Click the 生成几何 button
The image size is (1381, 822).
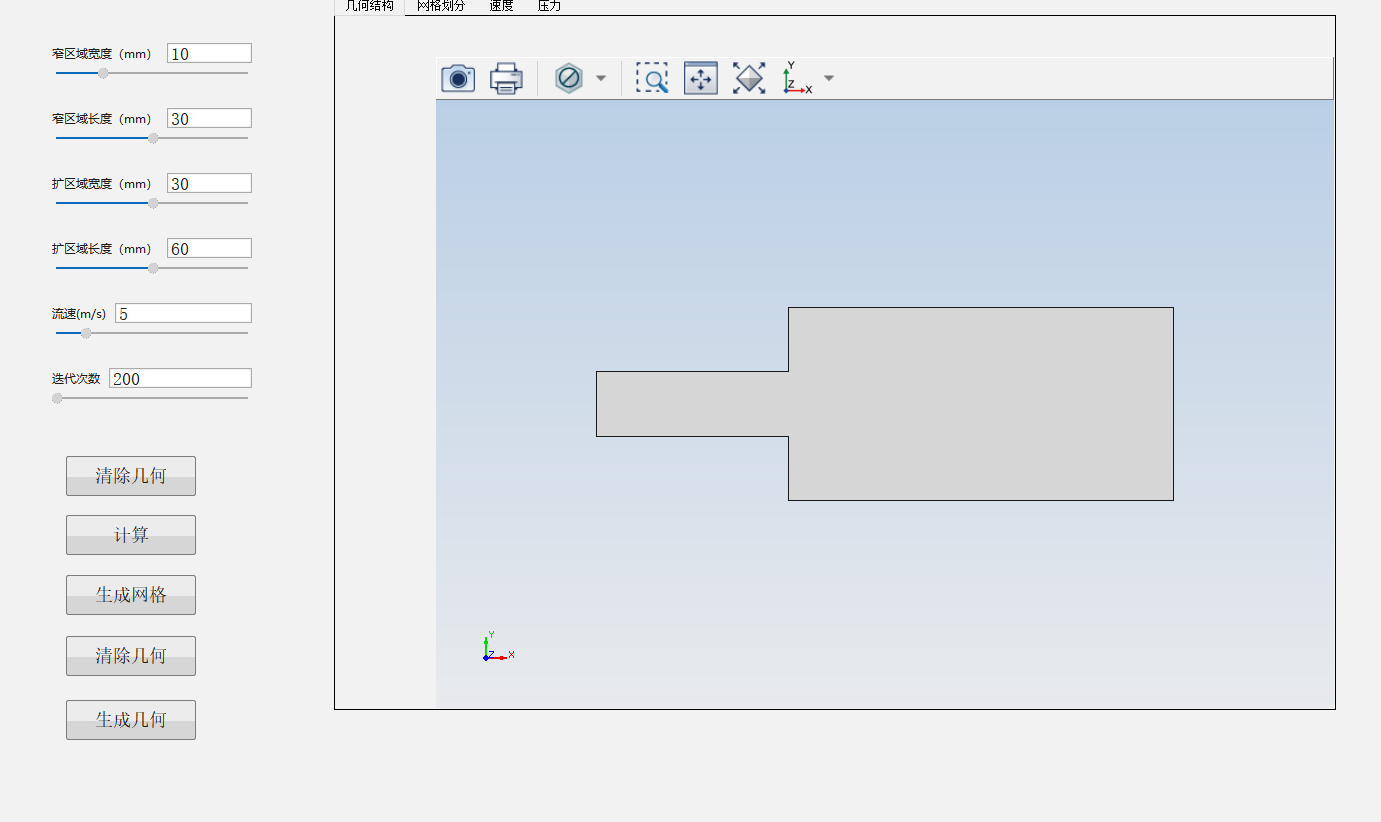(131, 720)
